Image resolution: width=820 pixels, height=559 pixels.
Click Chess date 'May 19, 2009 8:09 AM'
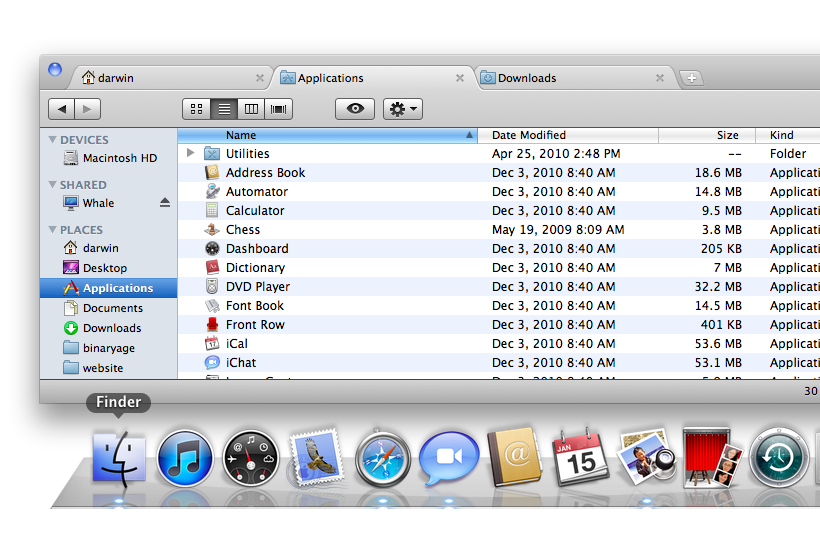[x=558, y=230]
